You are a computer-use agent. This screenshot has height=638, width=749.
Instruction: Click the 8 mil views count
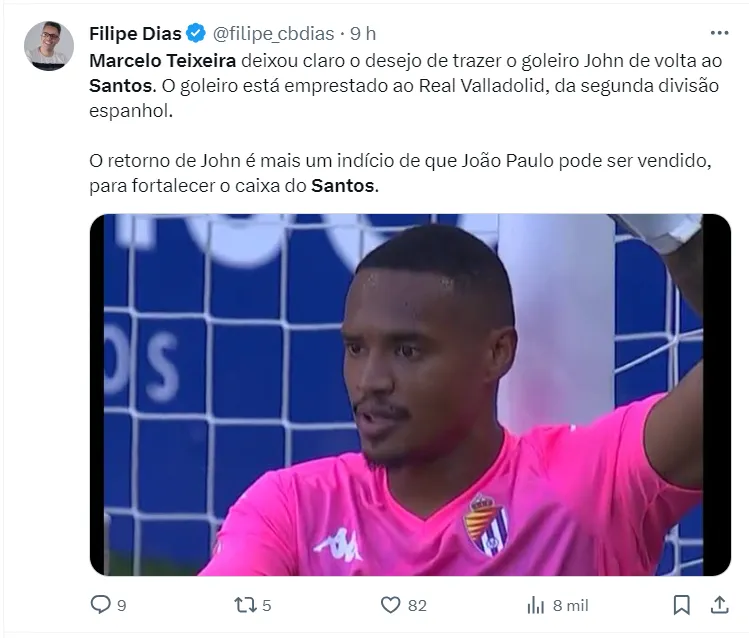pyautogui.click(x=570, y=606)
